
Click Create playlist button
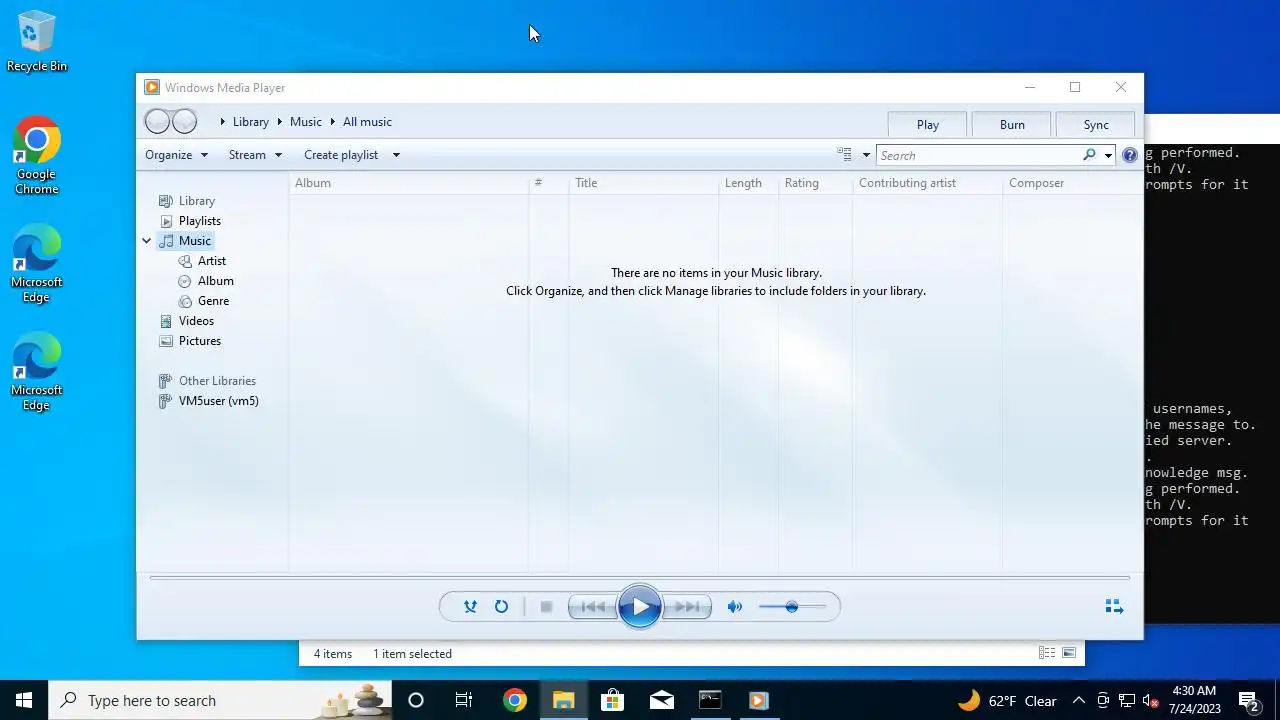pos(341,155)
